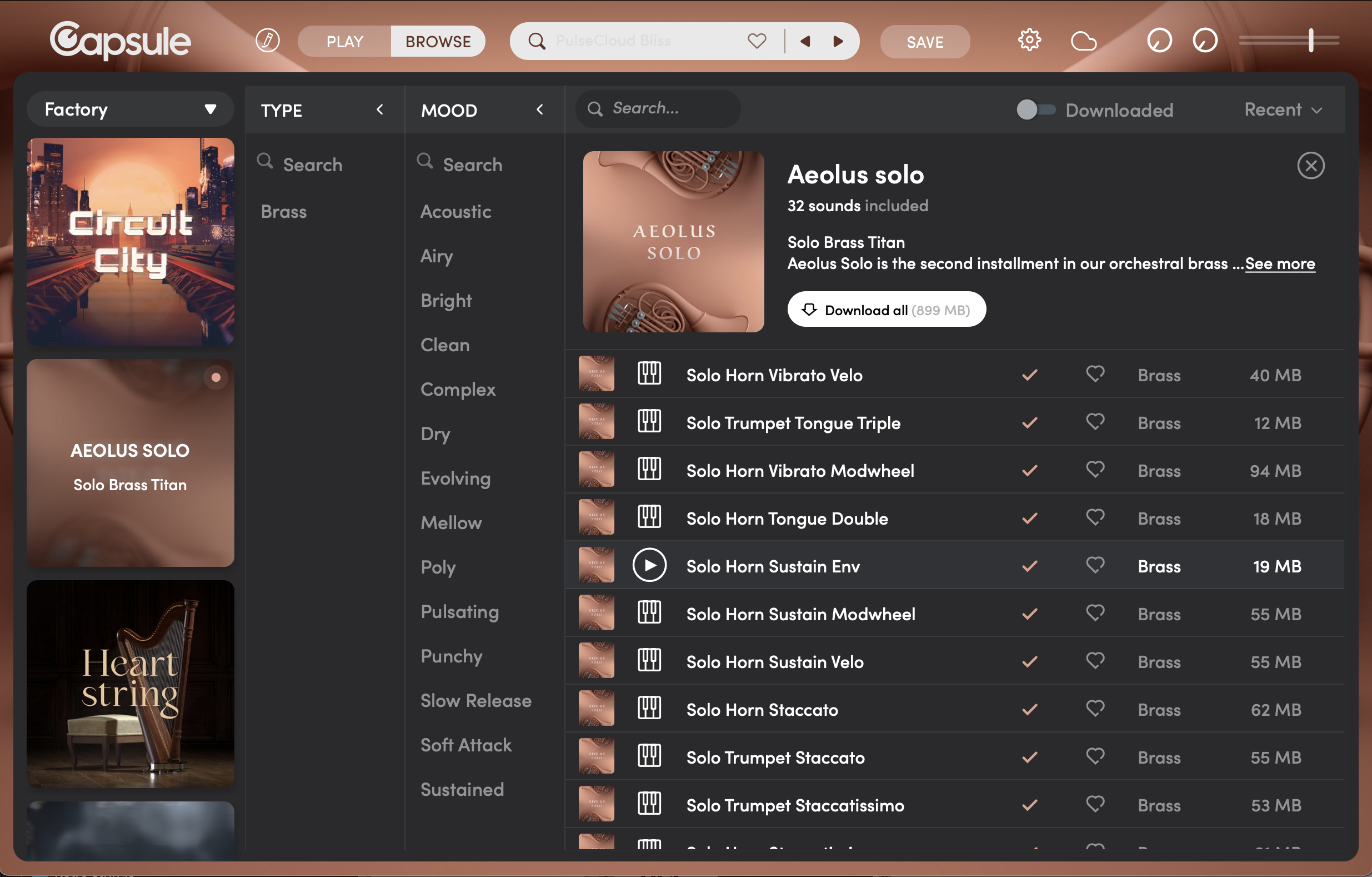This screenshot has height=877, width=1372.
Task: Favorite Solo Horn Vibrato Velo sound
Action: pyautogui.click(x=1094, y=374)
